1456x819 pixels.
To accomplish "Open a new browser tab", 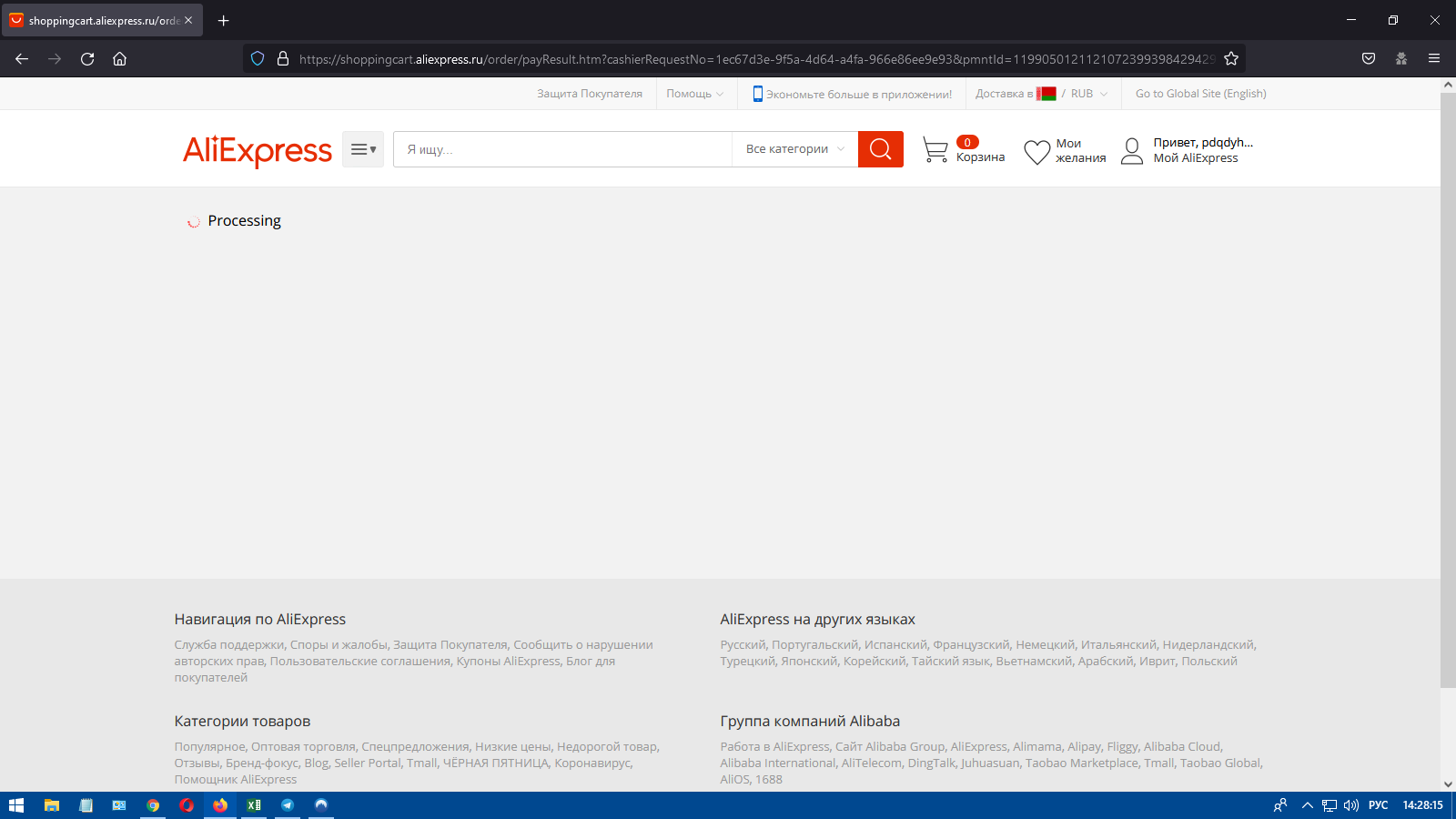I will [224, 20].
